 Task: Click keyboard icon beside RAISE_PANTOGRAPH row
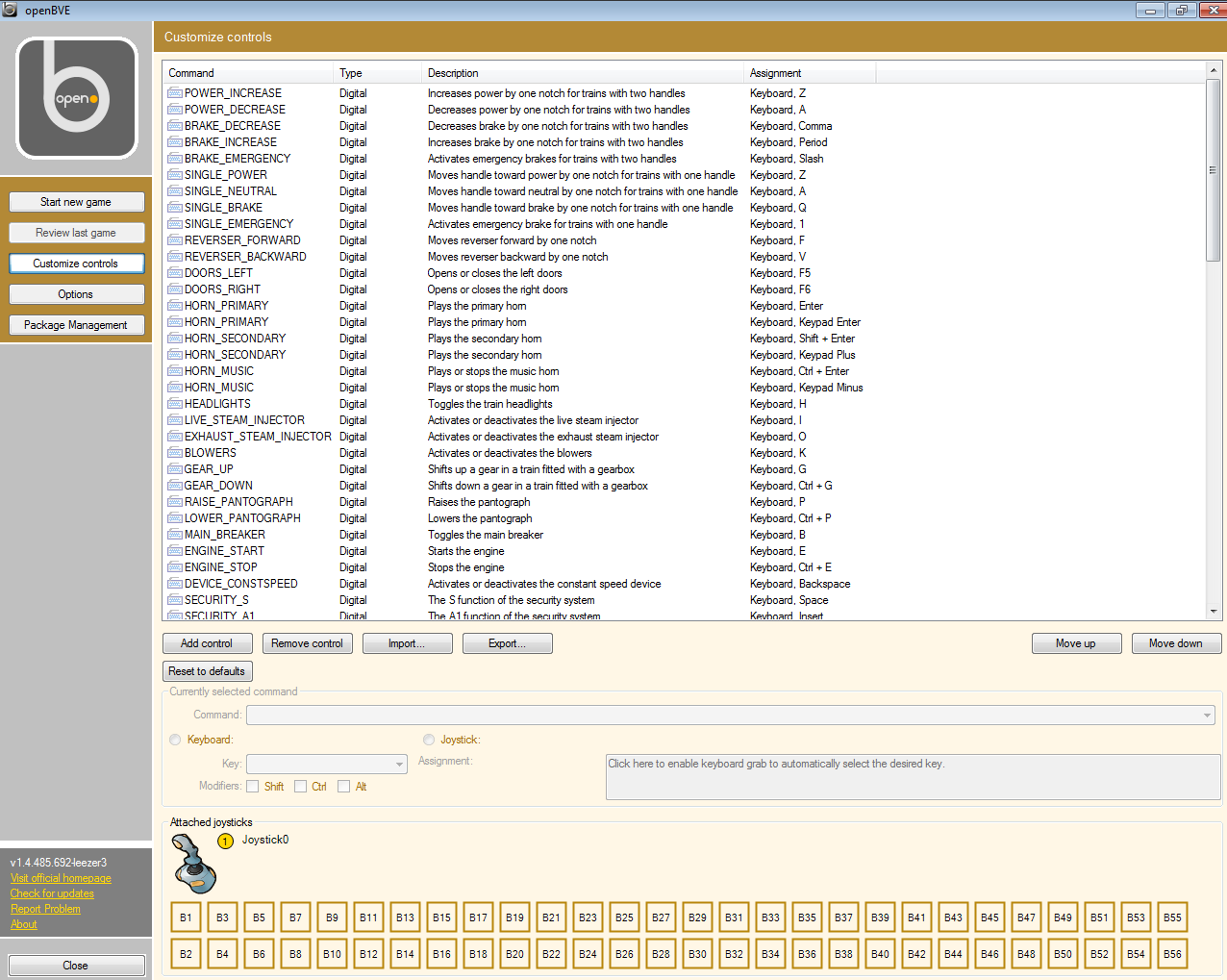click(175, 502)
